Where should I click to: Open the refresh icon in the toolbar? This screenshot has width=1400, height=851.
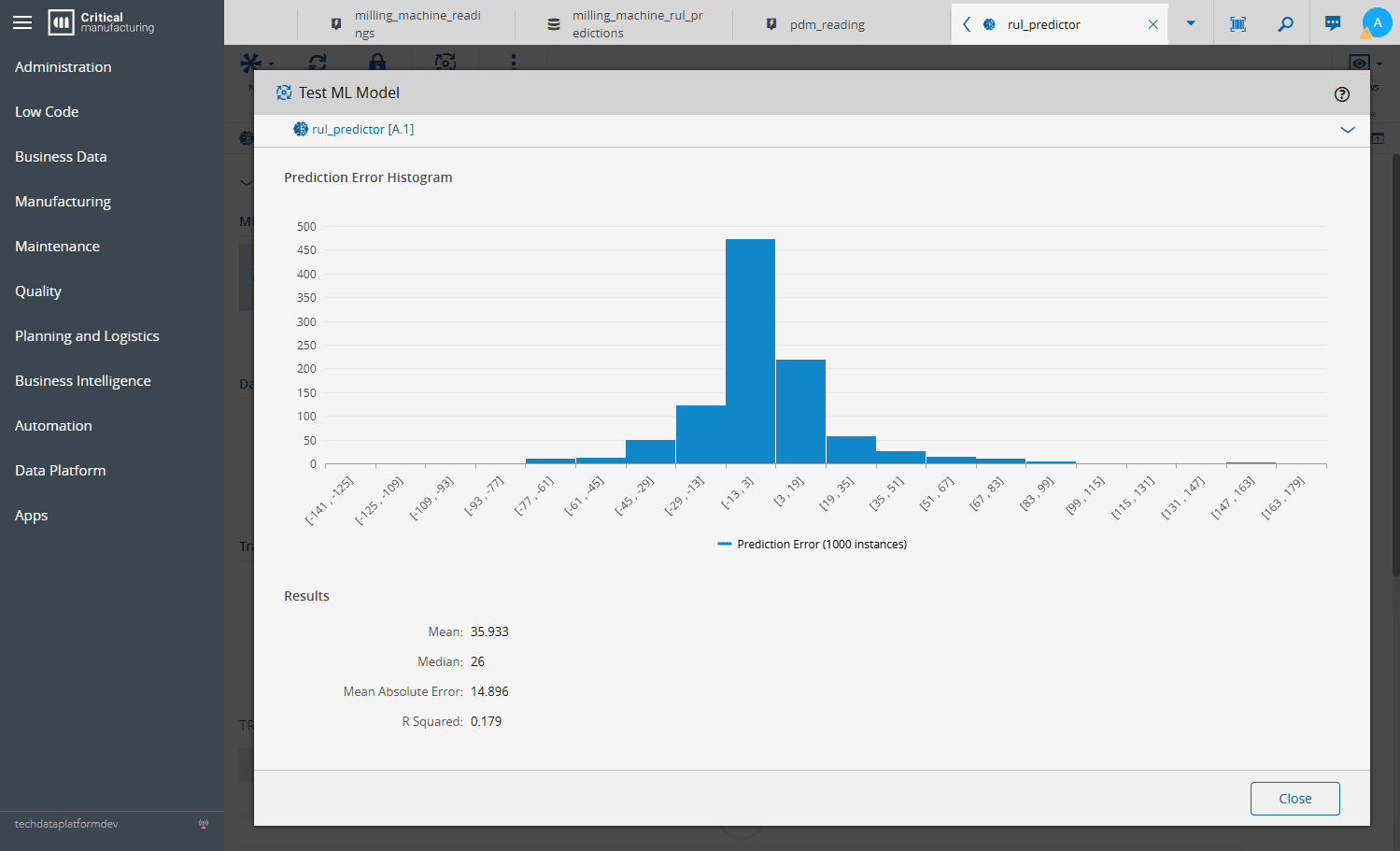click(x=318, y=61)
